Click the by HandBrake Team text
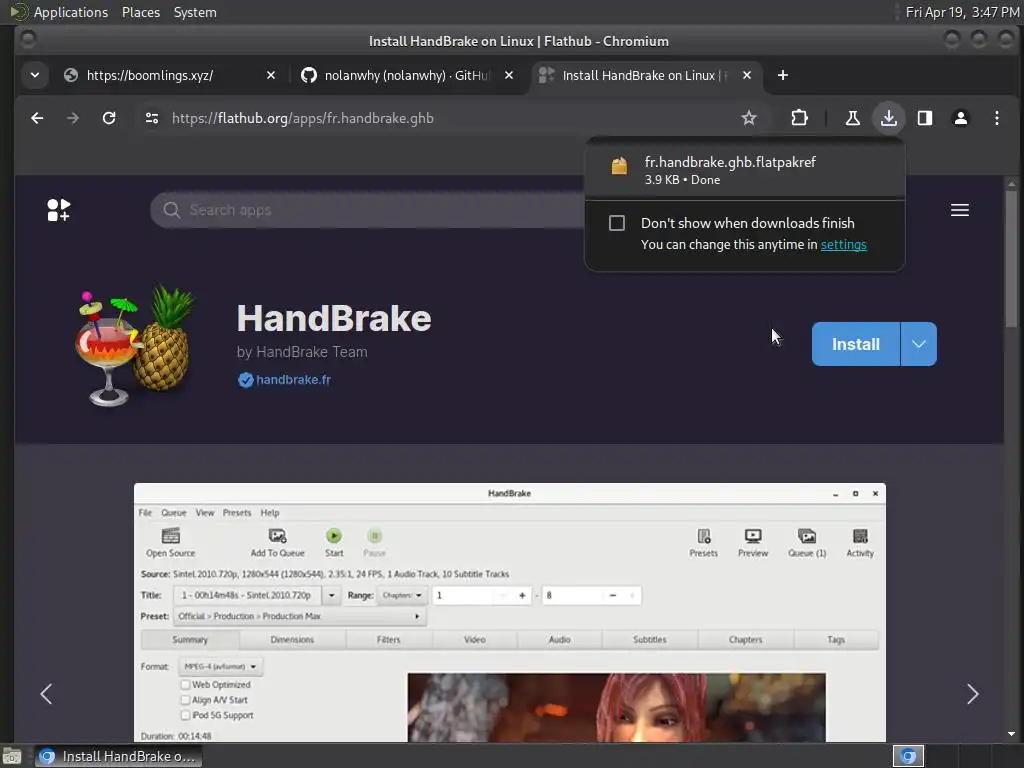 coord(302,352)
